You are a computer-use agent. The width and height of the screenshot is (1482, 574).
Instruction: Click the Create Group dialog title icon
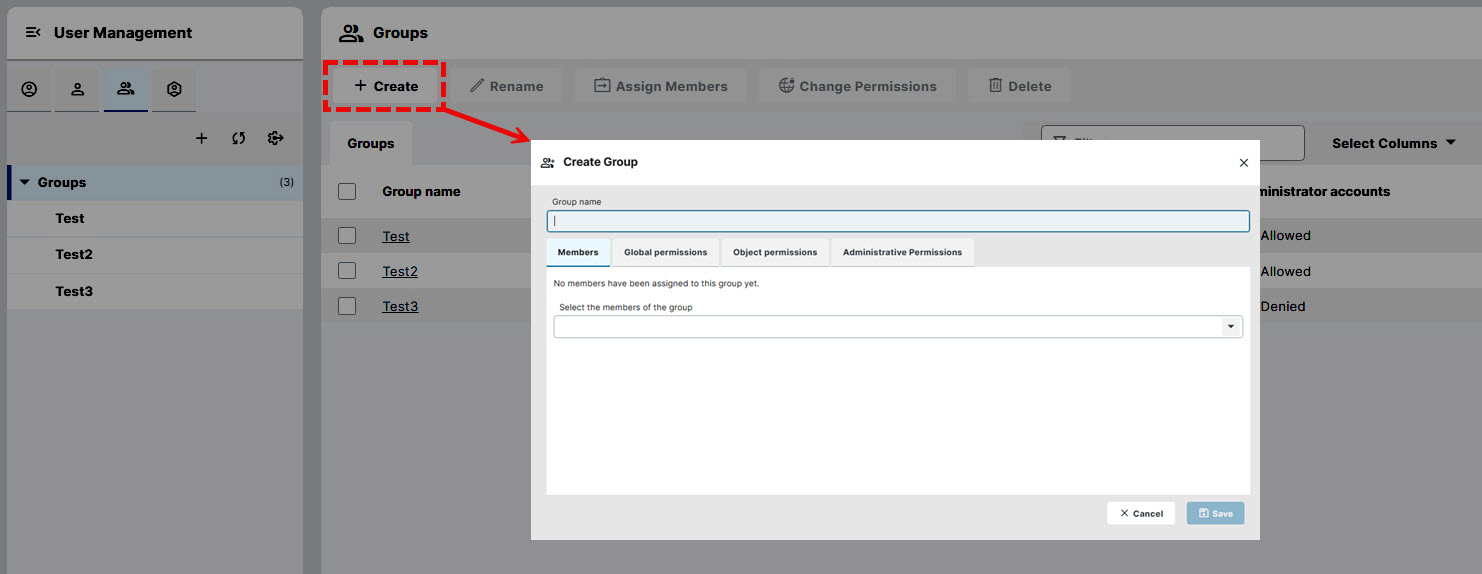[x=547, y=162]
